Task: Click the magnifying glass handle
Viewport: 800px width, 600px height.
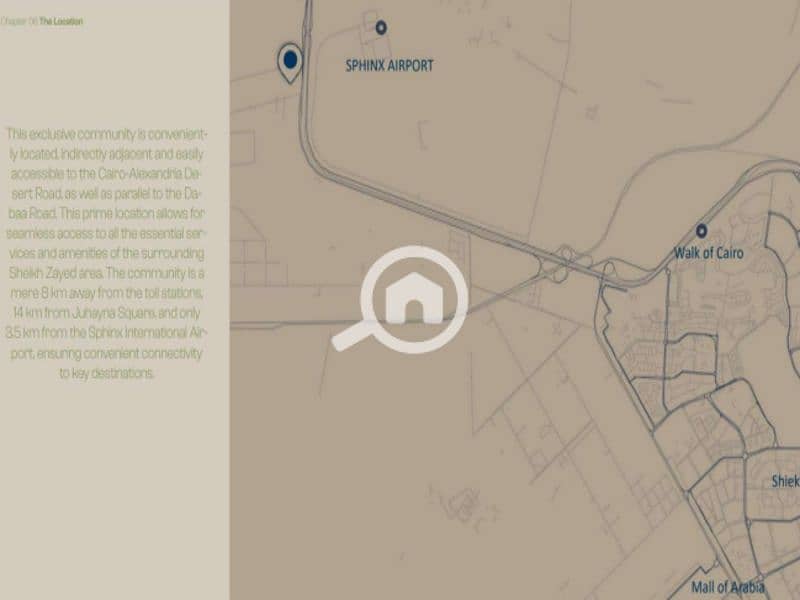Action: click(353, 337)
